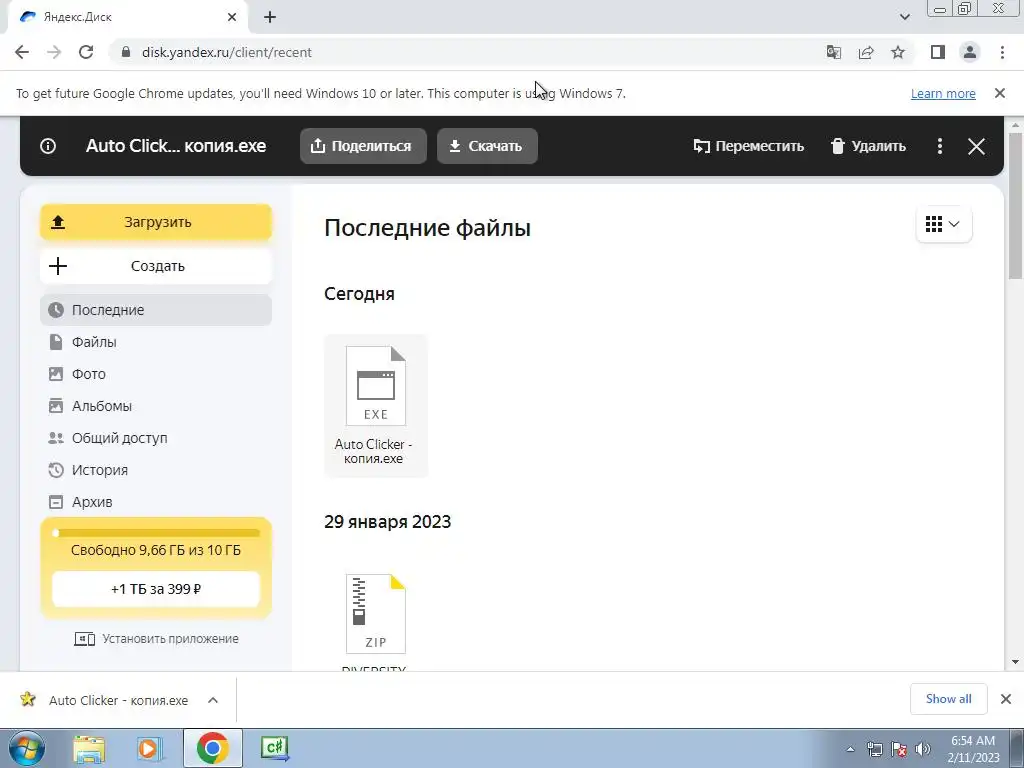Viewport: 1024px width, 768px height.
Task: Expand the grid view options dropdown
Action: tap(944, 224)
